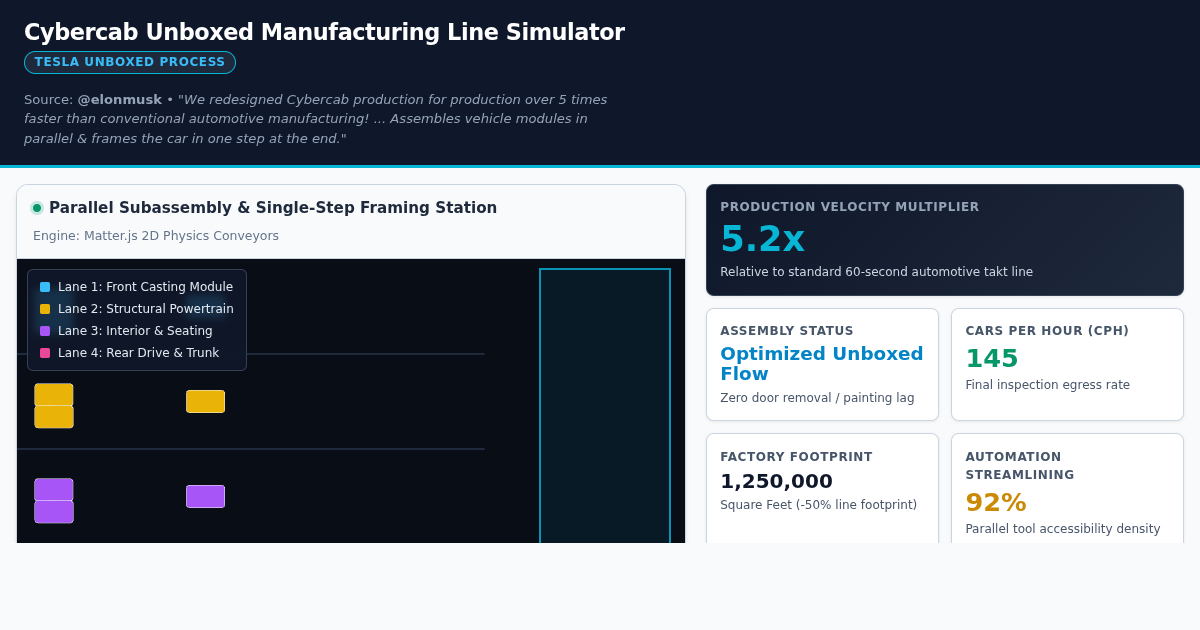
Task: Click the 92% automation streamlining value
Action: click(x=995, y=503)
